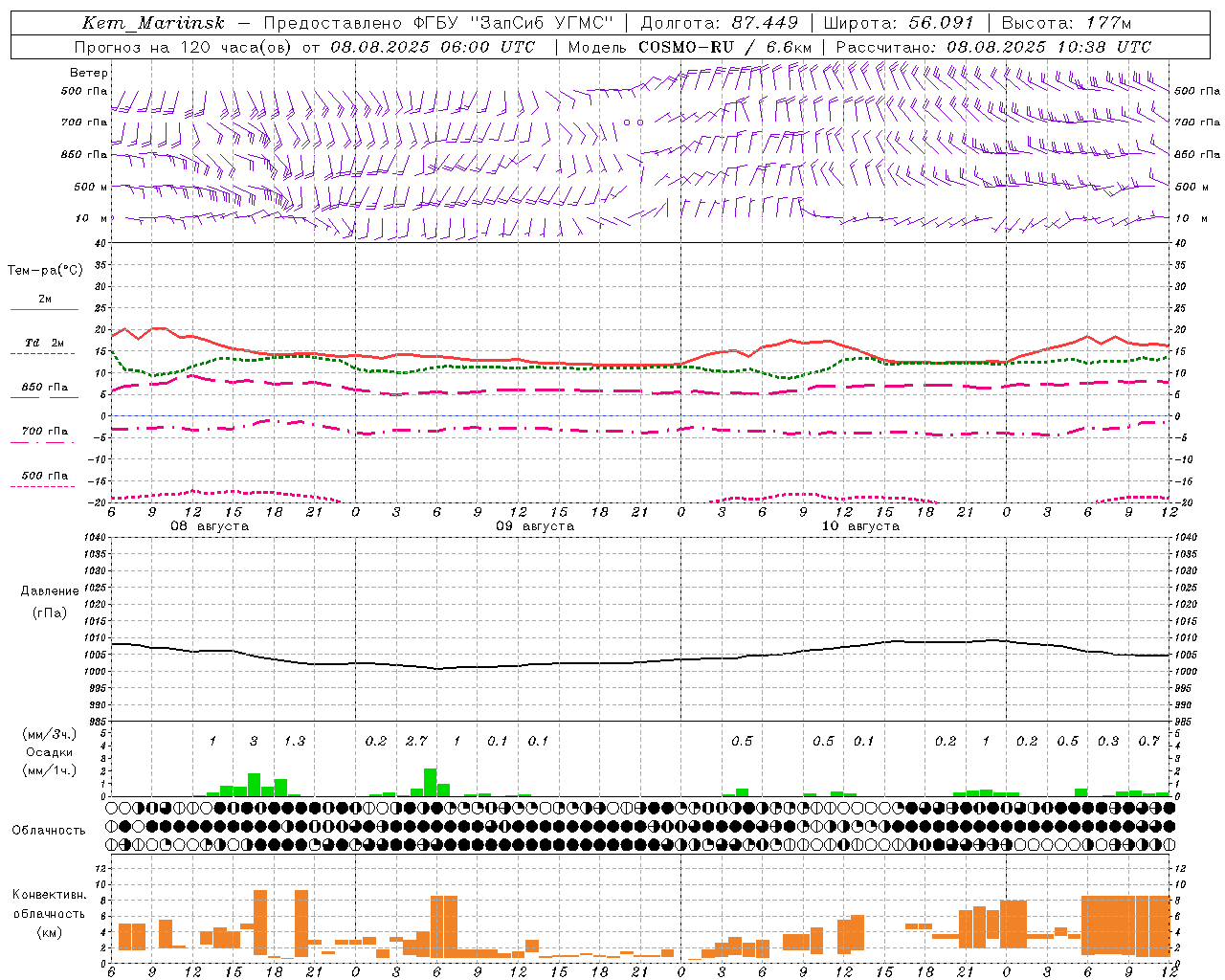Click the '2м' temperature legend entry
Image resolution: width=1225 pixels, height=980 pixels.
pos(45,299)
